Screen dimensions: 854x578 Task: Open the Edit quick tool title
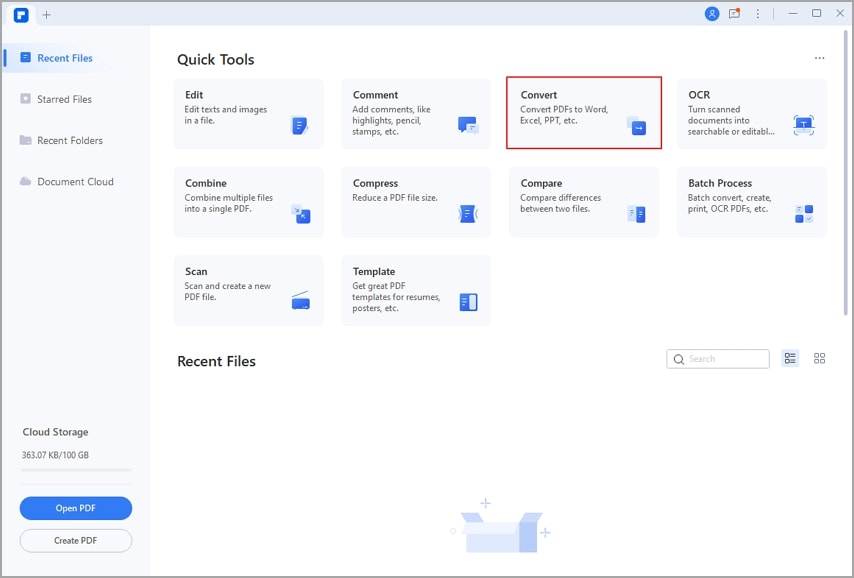(x=194, y=95)
